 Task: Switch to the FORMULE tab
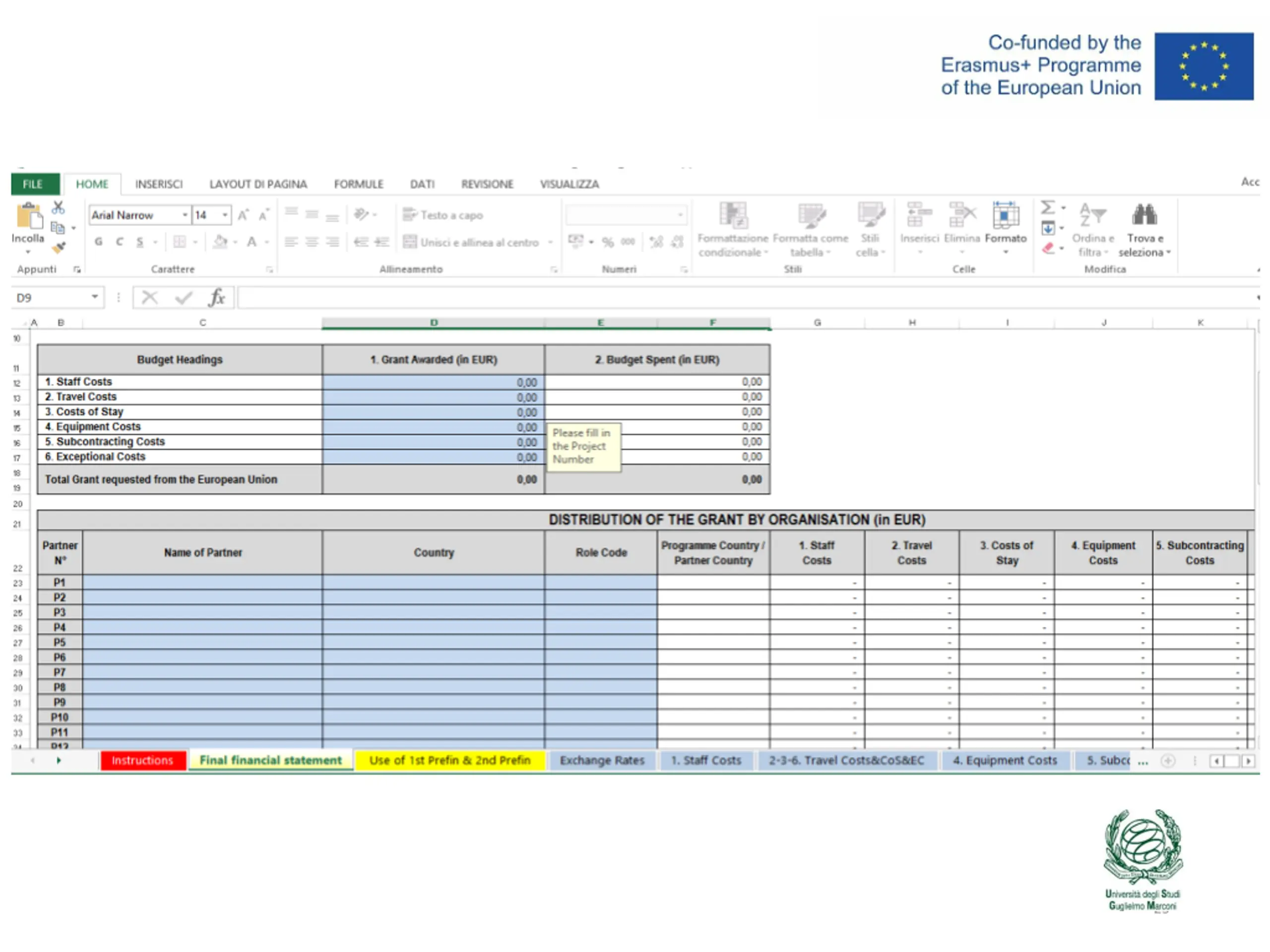358,184
